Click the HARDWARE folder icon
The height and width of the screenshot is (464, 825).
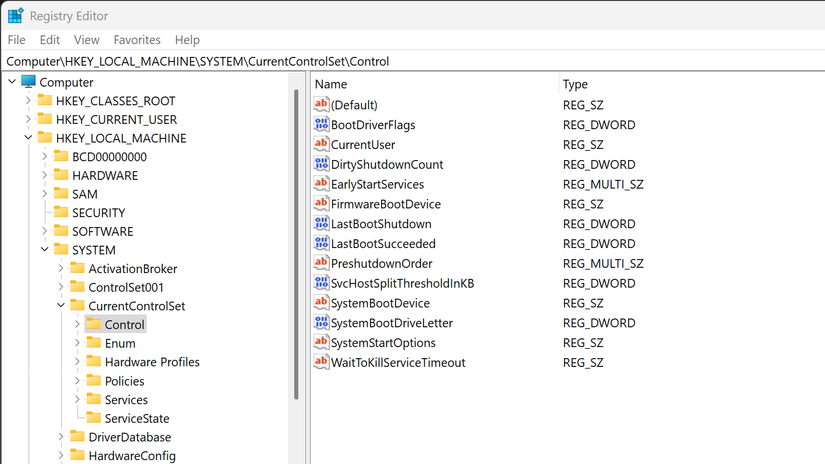coord(62,175)
